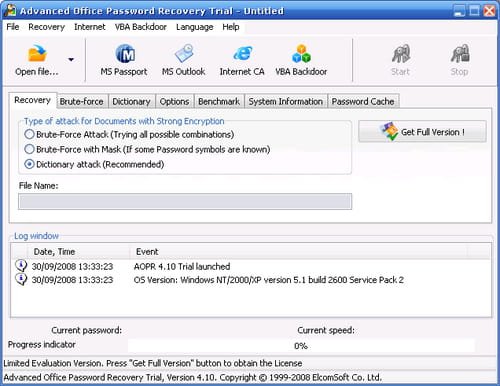Switch to the Options tab
This screenshot has width=500, height=386.
coord(175,101)
